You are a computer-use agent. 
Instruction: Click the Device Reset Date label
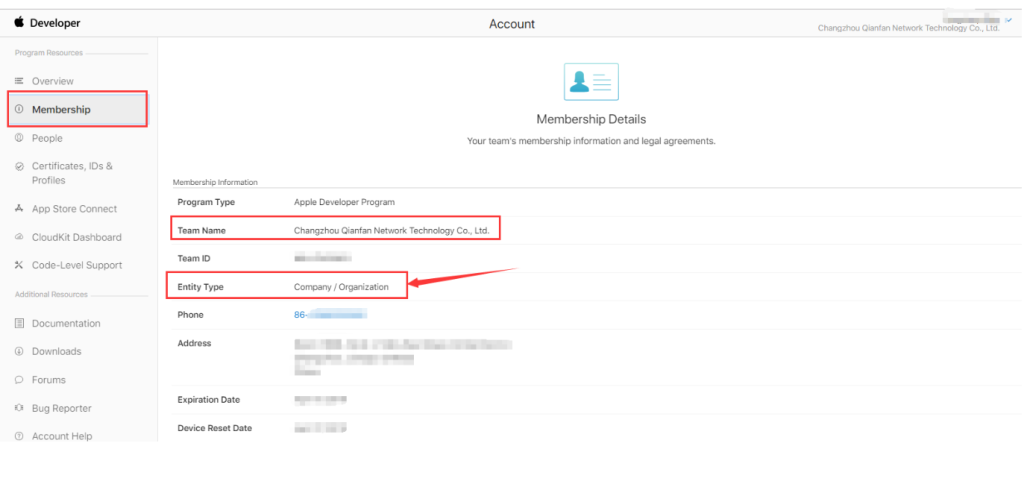point(215,428)
